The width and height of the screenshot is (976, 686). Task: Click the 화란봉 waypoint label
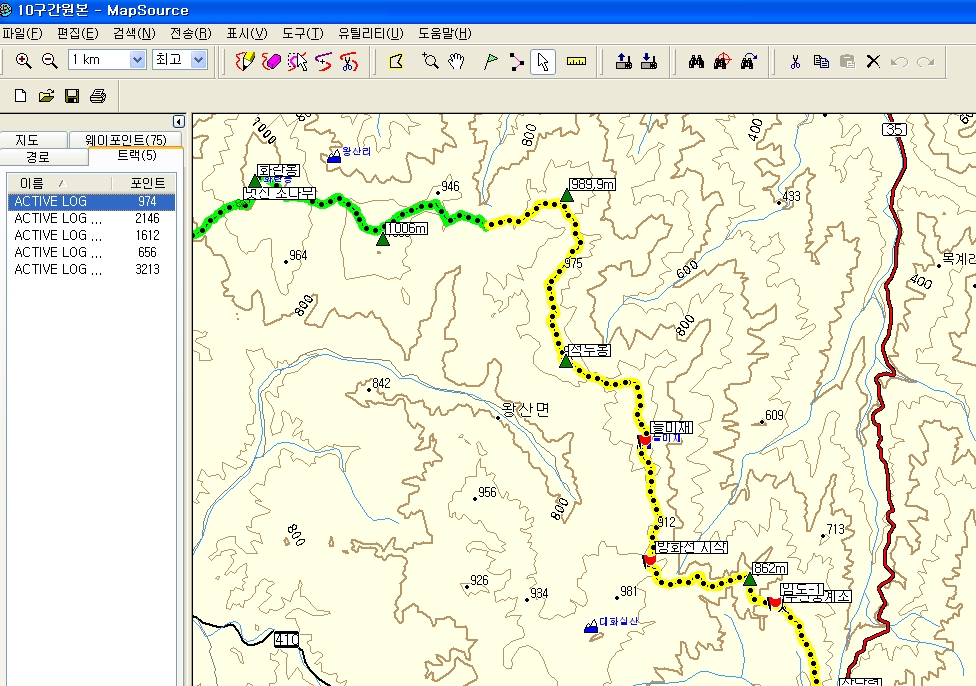point(279,171)
